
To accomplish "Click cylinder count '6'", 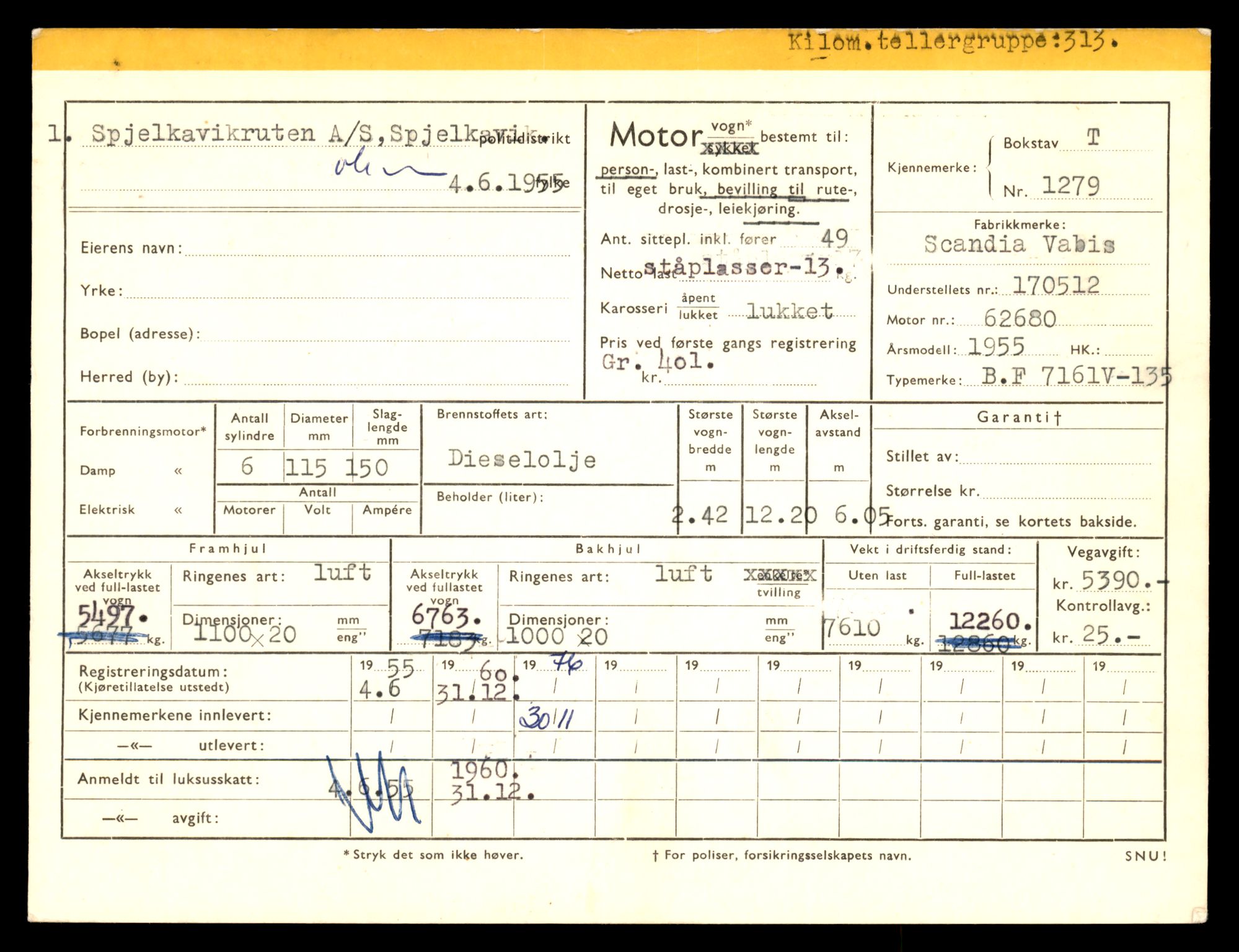I will [247, 466].
